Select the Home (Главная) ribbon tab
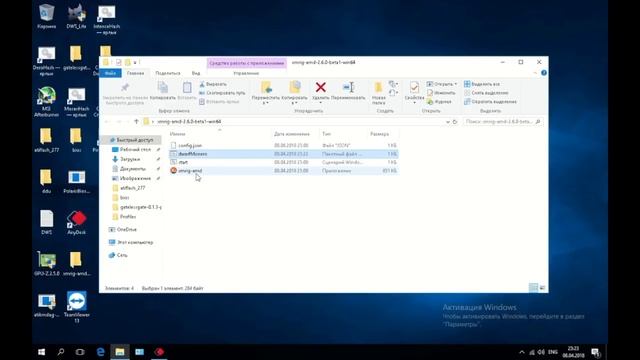640x360 pixels. 136,73
